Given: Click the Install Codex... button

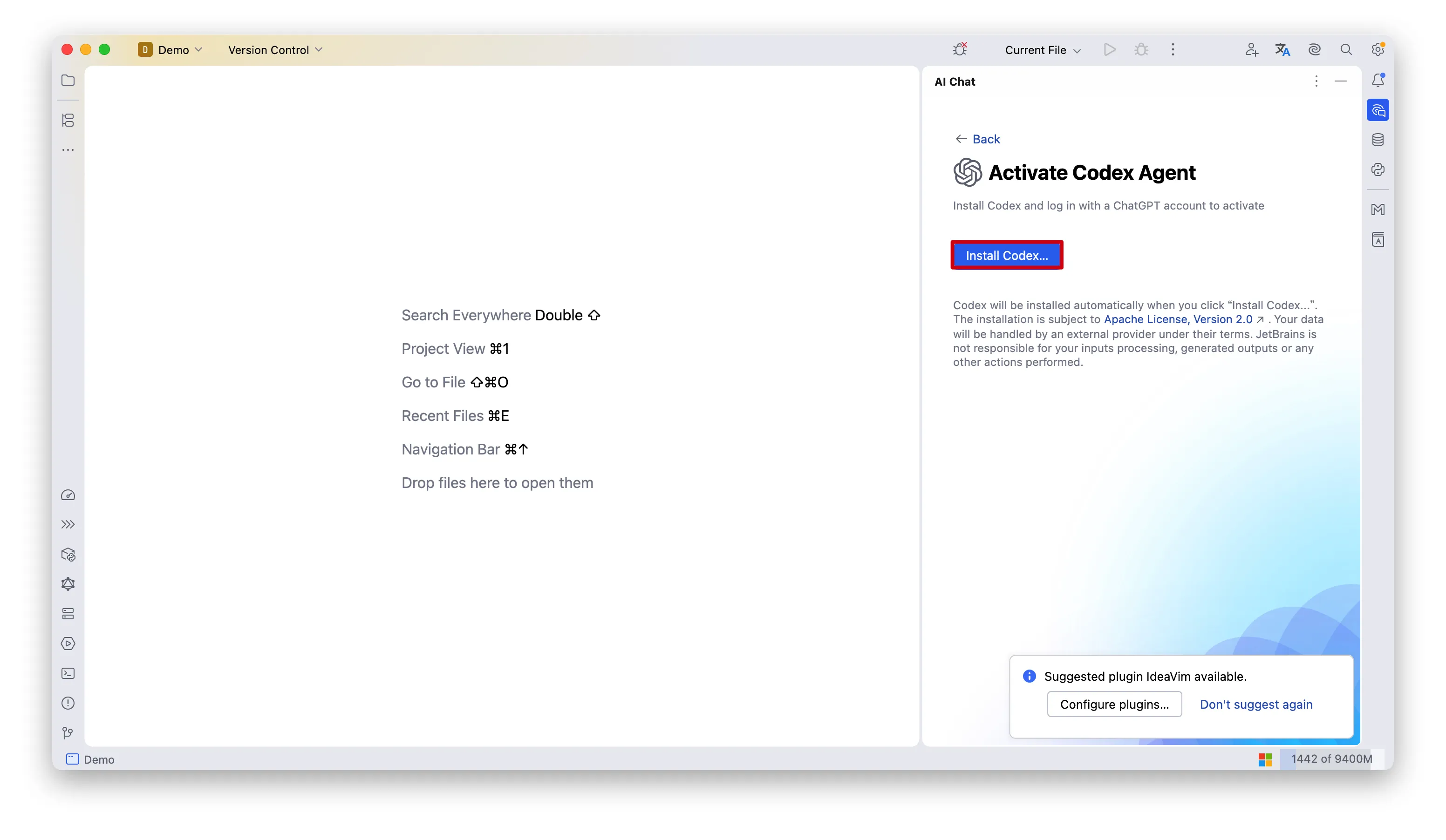Looking at the screenshot, I should point(1006,255).
